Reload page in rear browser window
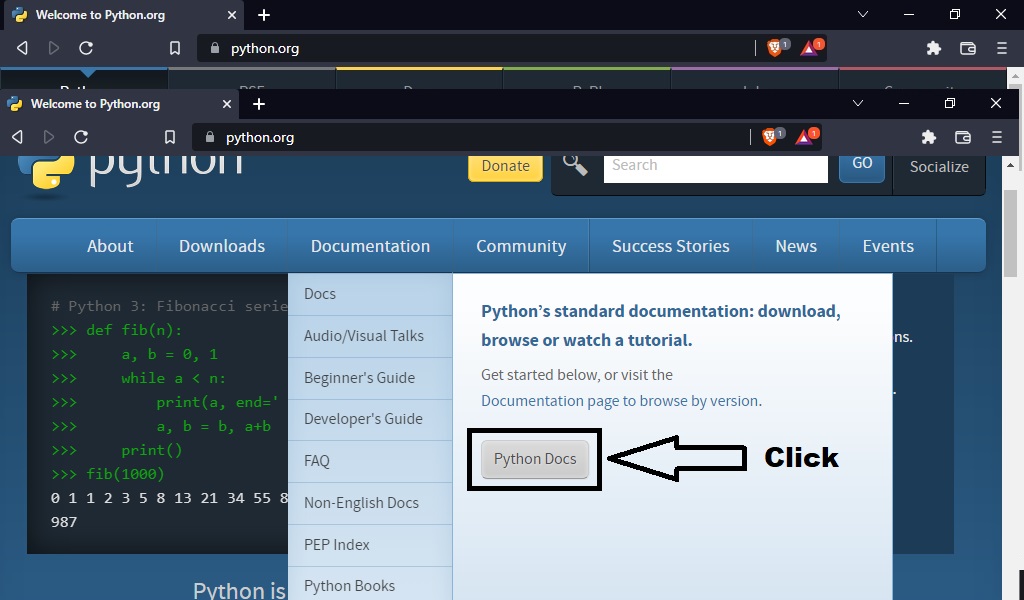The image size is (1024, 600). click(x=86, y=48)
